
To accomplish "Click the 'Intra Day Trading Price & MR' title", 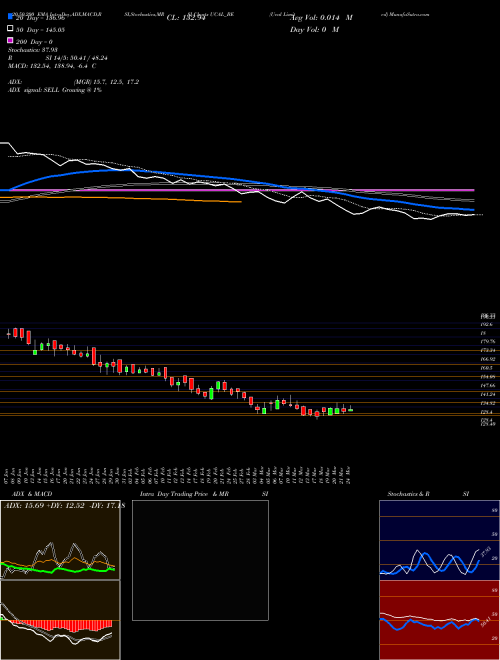I will (185, 494).
